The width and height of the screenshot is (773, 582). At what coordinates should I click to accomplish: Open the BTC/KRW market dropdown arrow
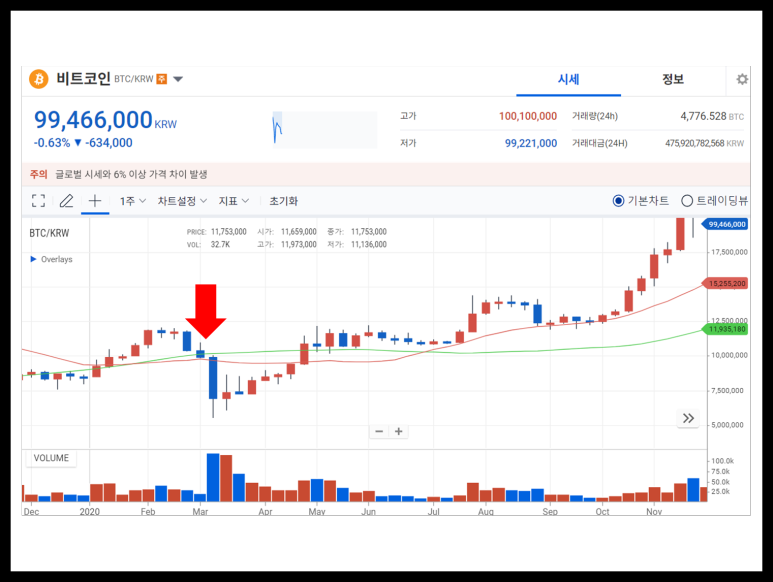pyautogui.click(x=178, y=79)
